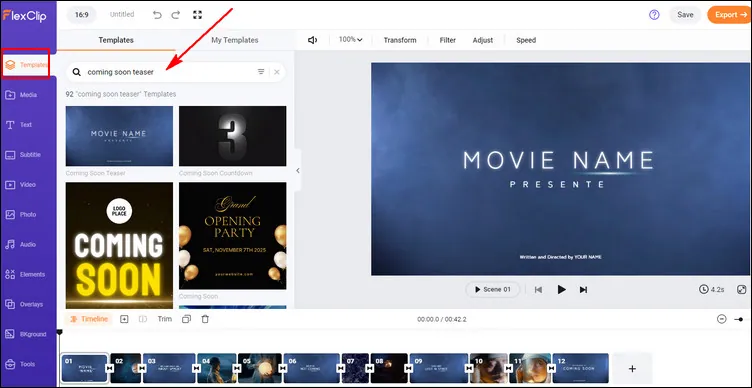Click the add scene icon beside Timeline
This screenshot has height=388, width=752.
pos(124,319)
